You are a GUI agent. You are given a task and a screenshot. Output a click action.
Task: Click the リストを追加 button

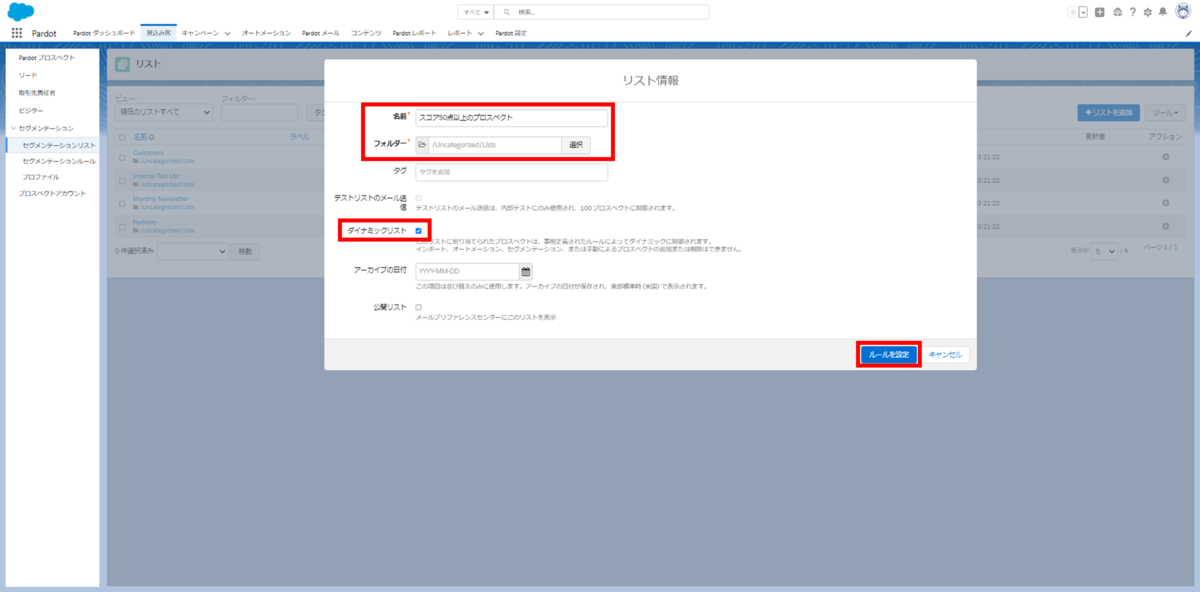(1108, 113)
